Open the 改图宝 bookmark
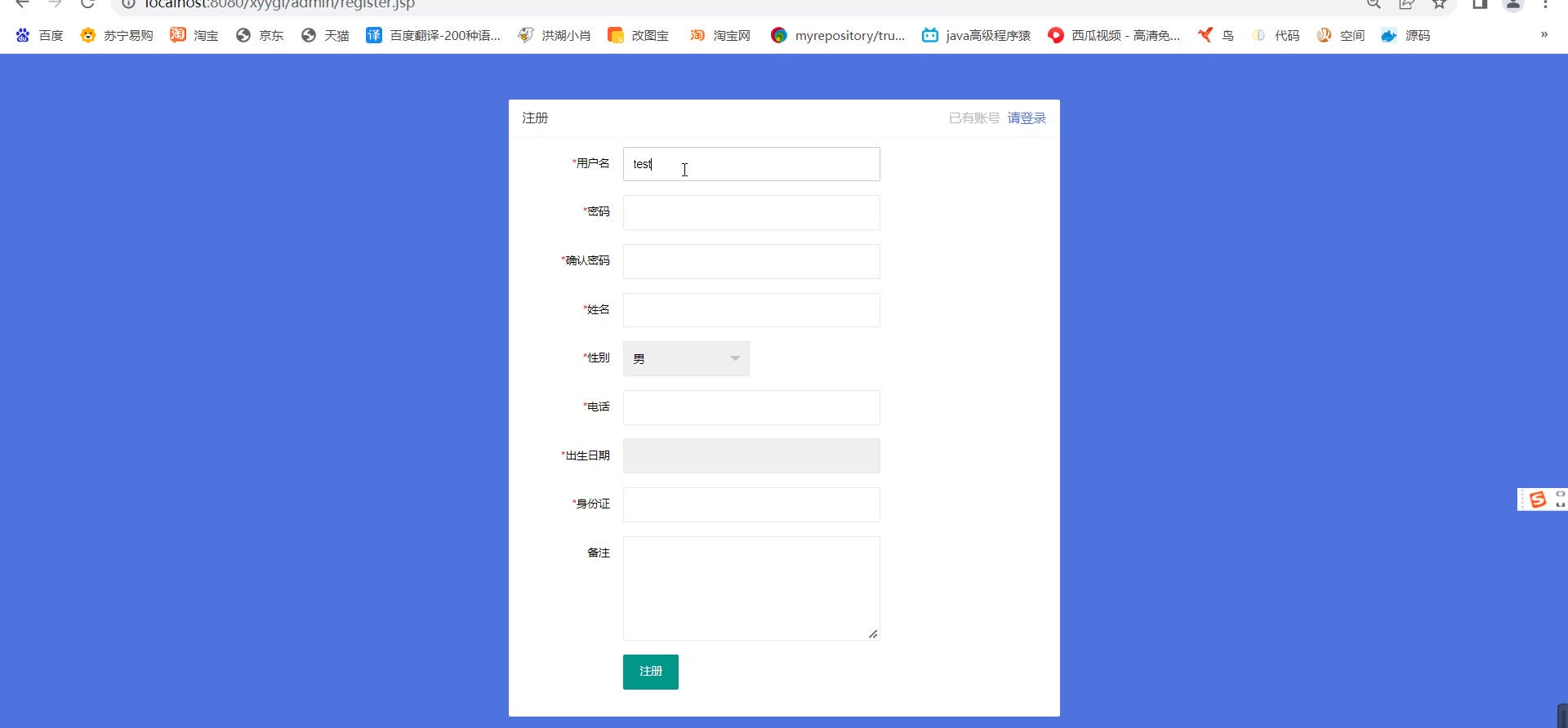 [639, 35]
